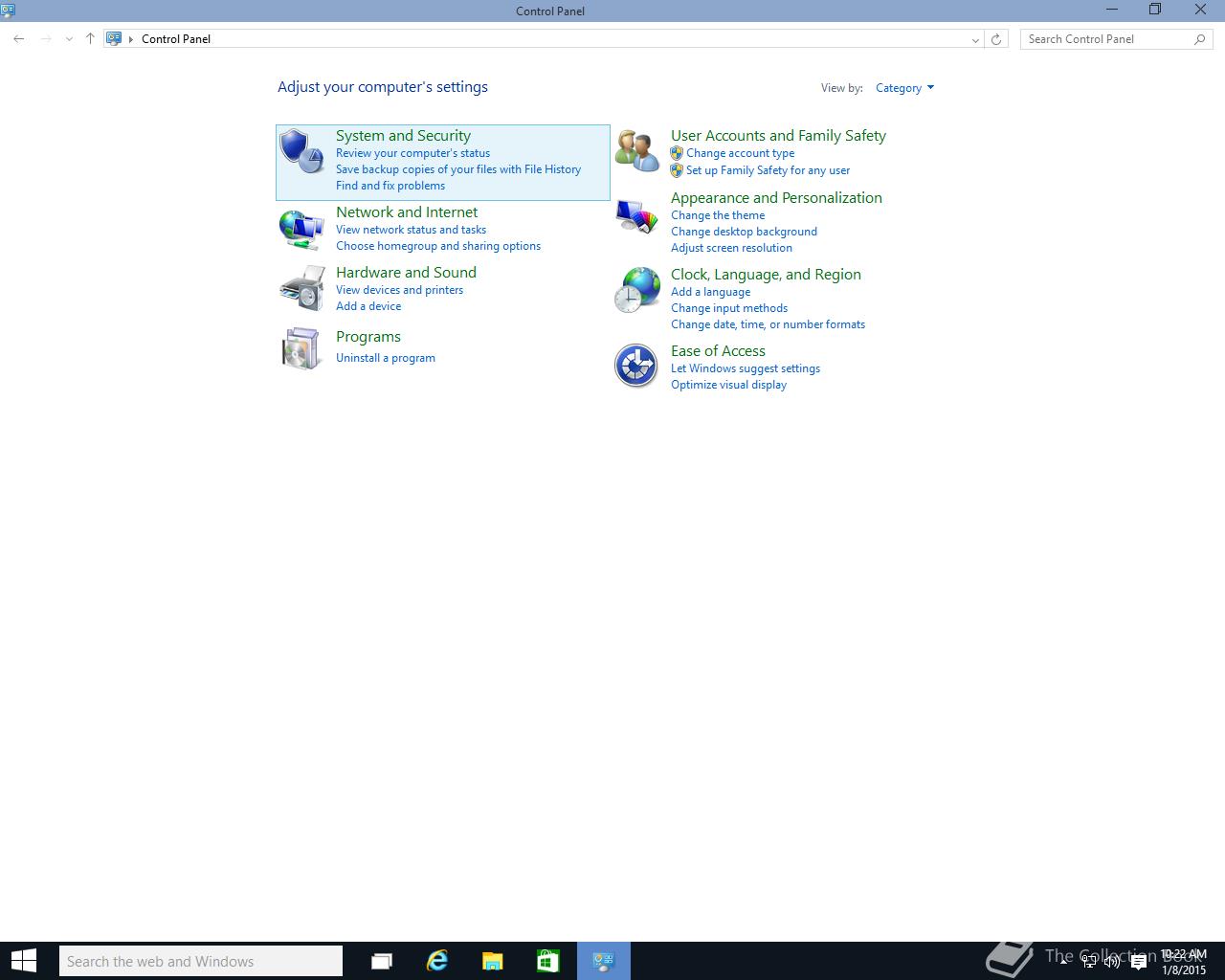Click the Programs disc box icon
This screenshot has height=980, width=1225.
[x=301, y=348]
